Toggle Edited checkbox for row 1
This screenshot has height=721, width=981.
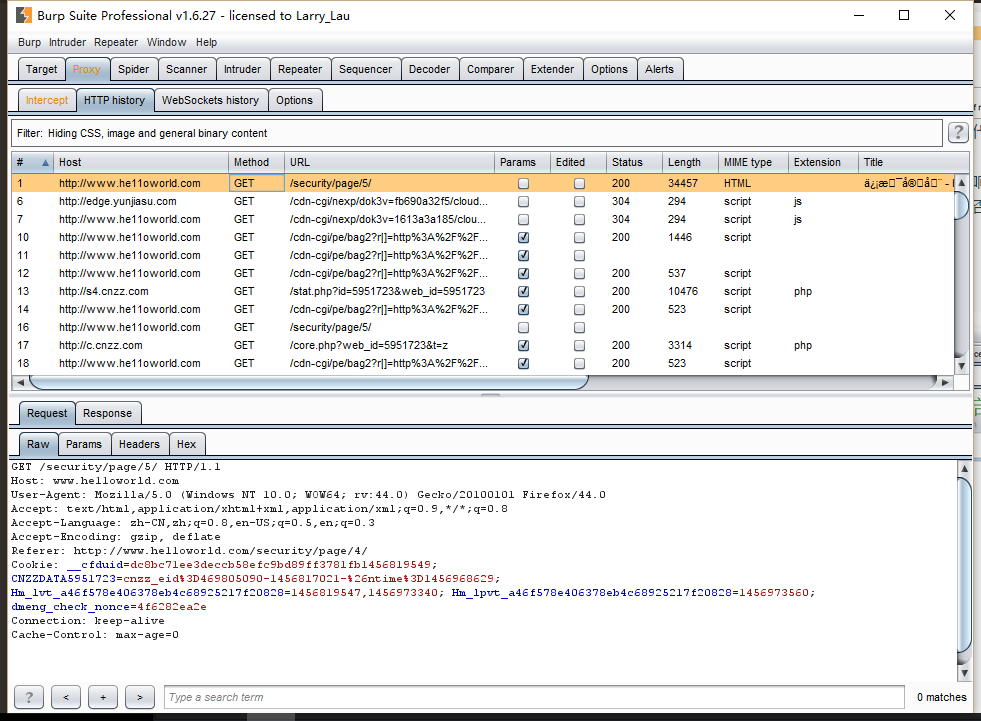point(579,183)
